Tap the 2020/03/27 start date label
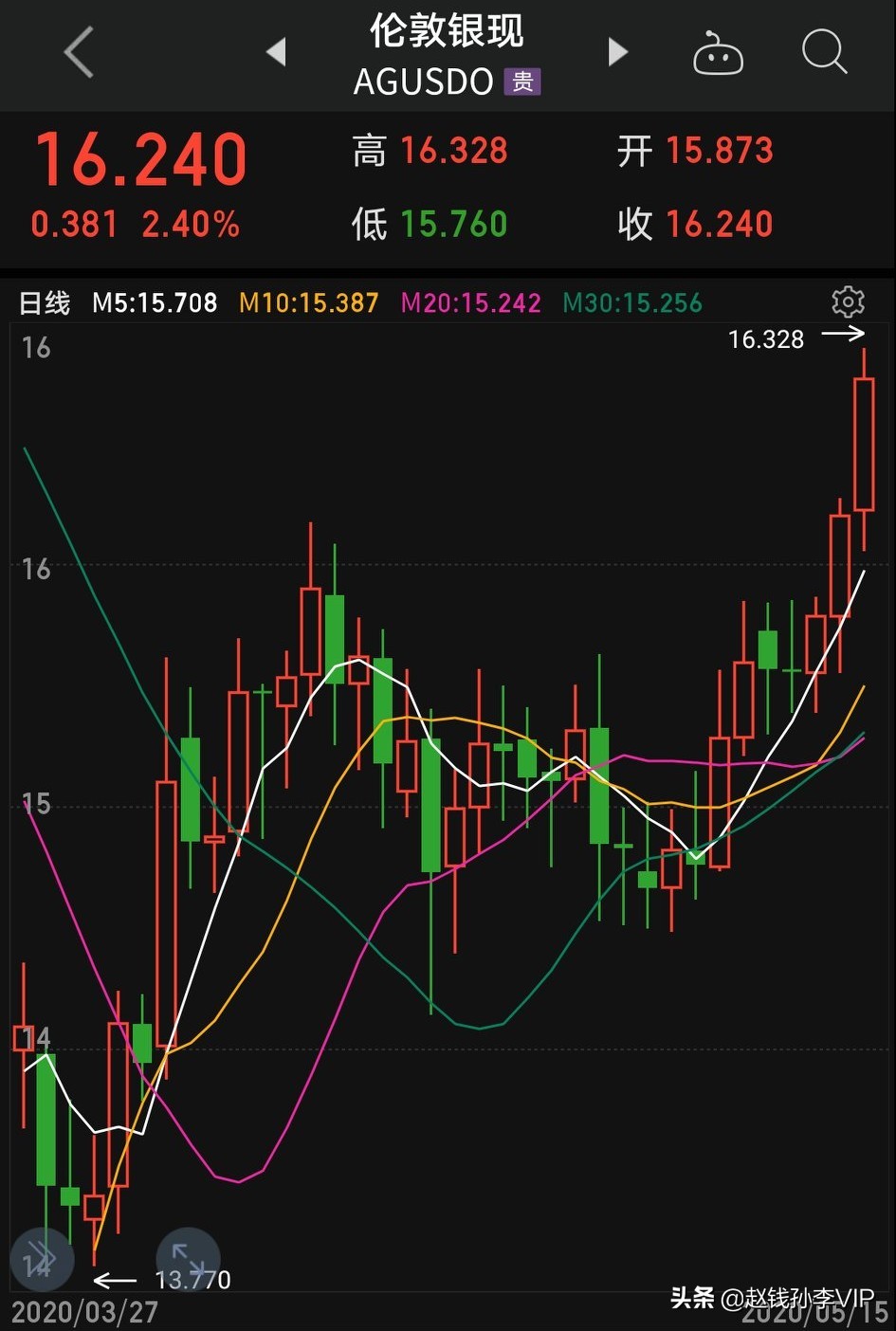Screen dimensions: 896x1331 point(84,1312)
